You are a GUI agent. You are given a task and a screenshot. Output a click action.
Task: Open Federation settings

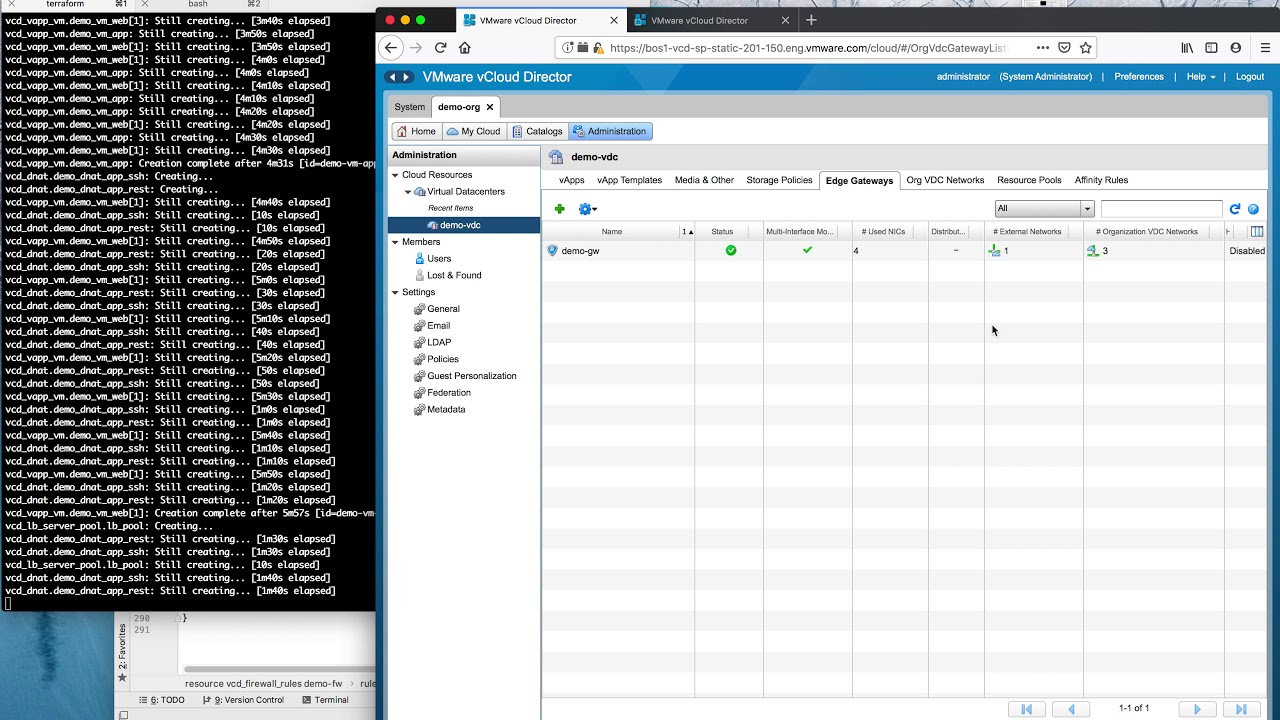(x=448, y=393)
